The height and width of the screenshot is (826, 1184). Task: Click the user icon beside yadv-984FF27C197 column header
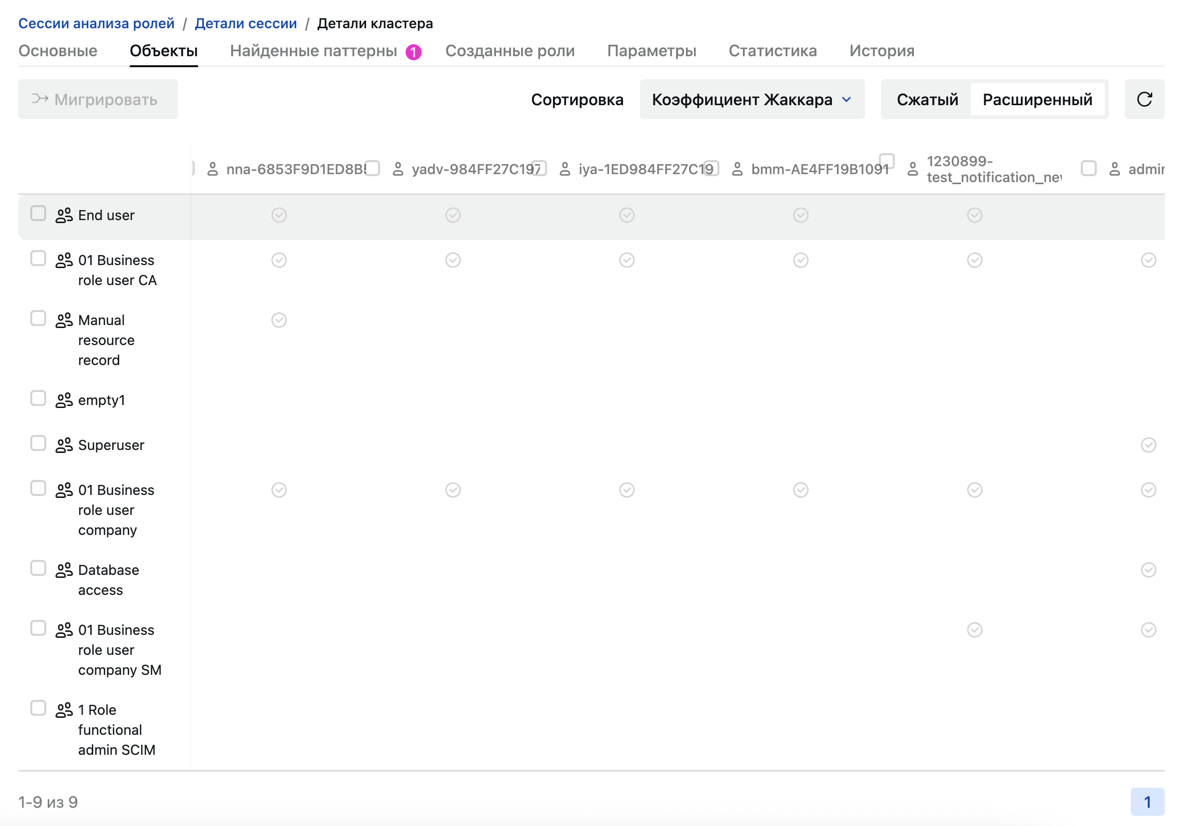point(398,169)
